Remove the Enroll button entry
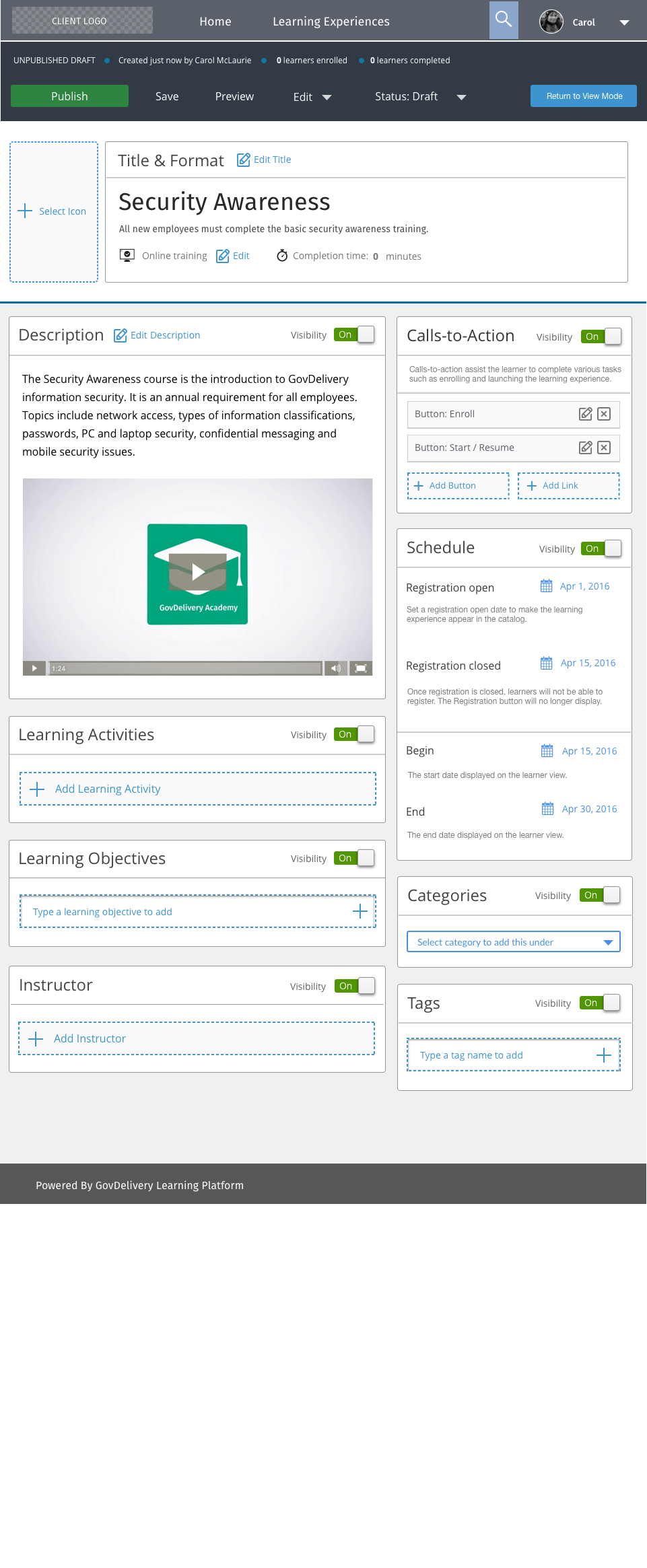647x1568 pixels. point(604,414)
